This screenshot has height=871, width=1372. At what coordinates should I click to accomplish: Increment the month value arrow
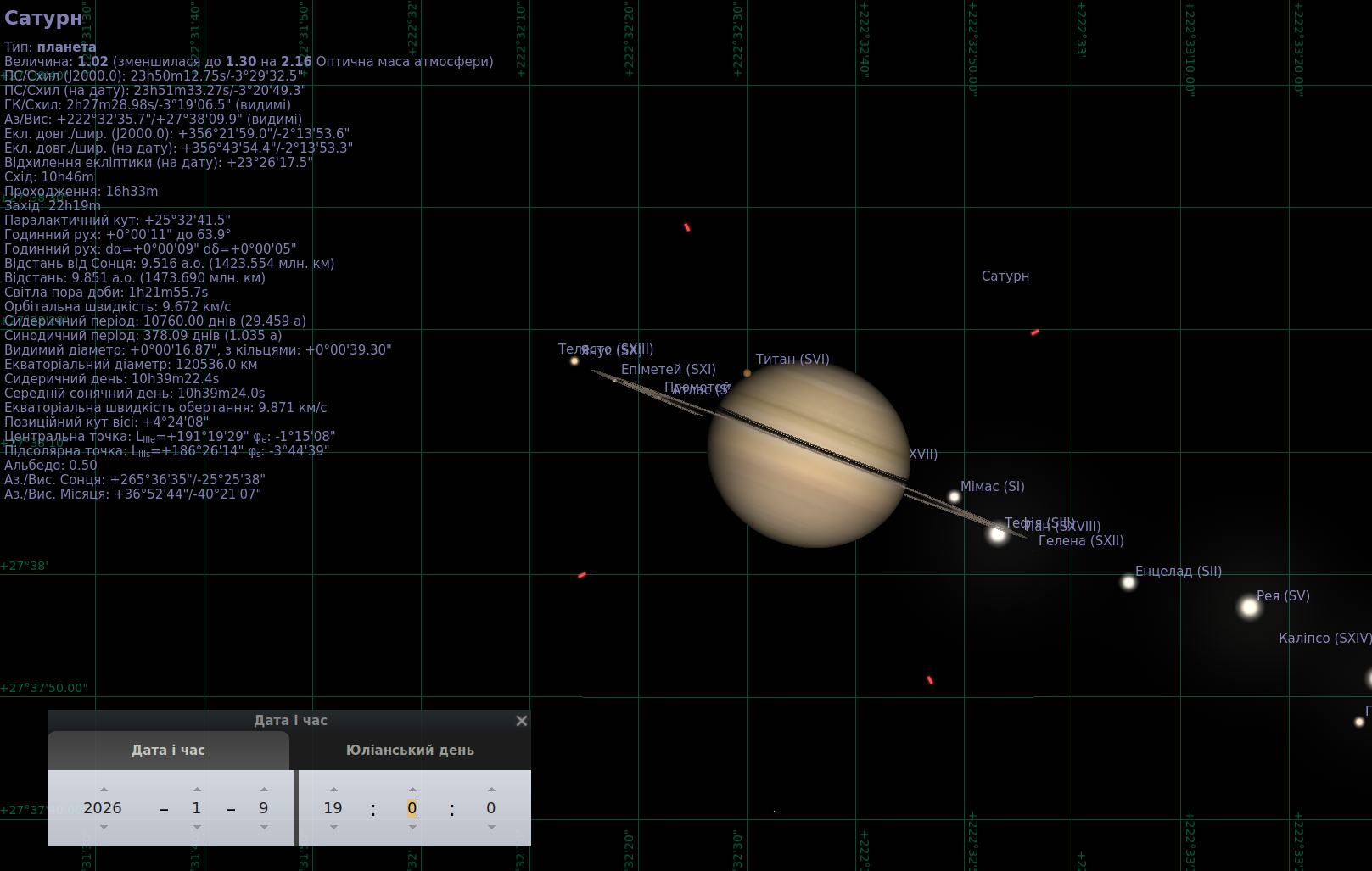(197, 790)
